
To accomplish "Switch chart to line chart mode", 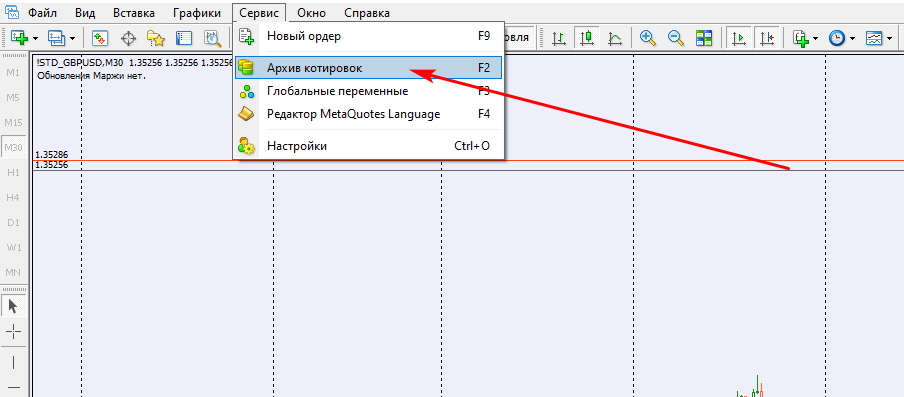I will coord(615,38).
